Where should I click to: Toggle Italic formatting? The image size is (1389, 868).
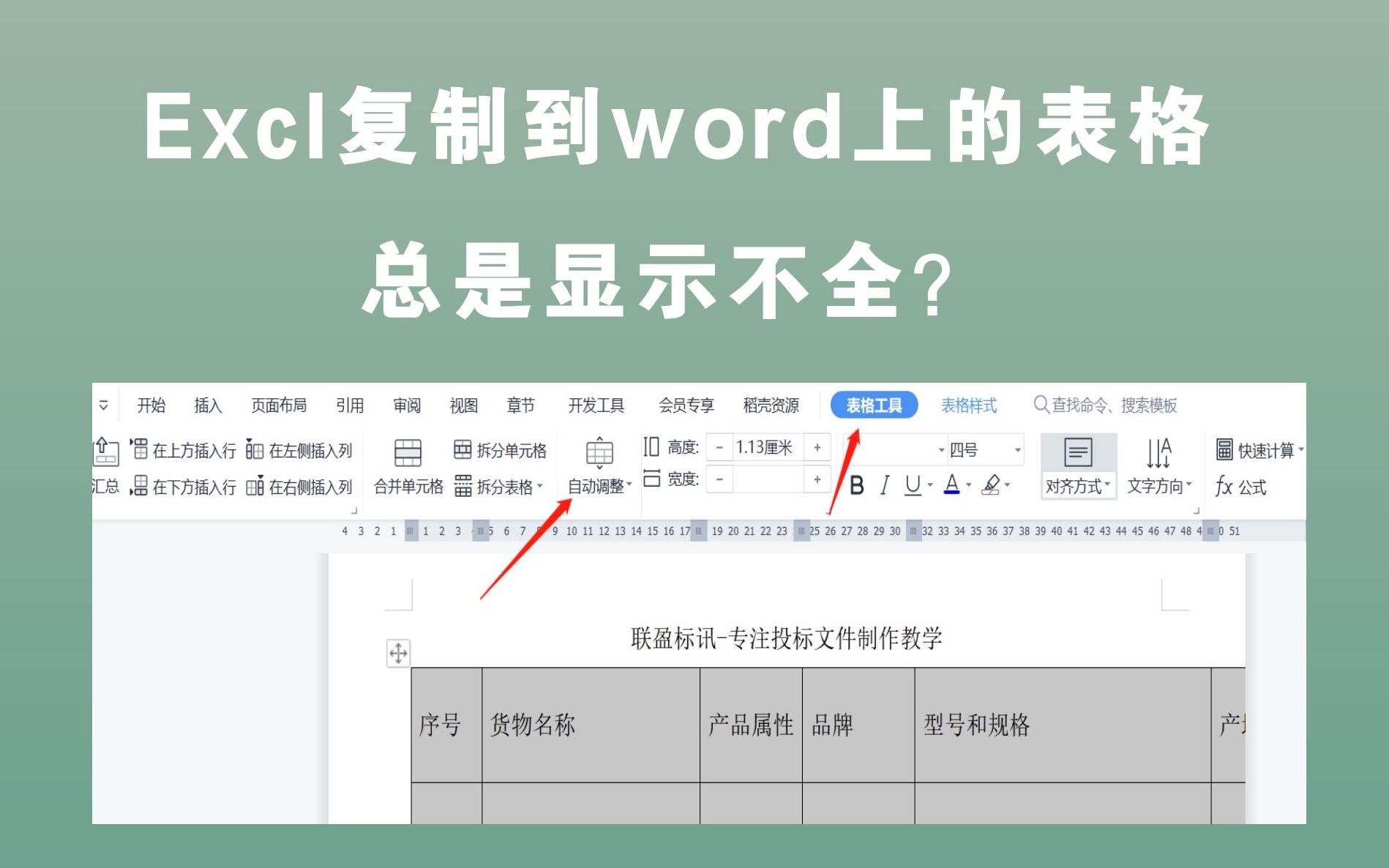point(885,485)
